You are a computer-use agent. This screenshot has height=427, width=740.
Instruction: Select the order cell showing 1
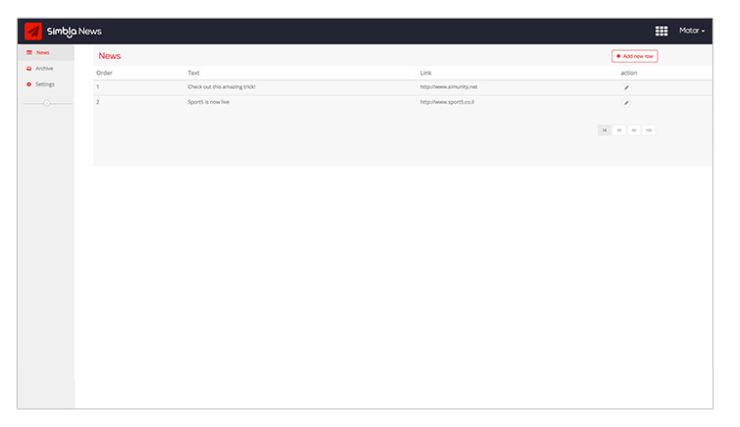coord(98,87)
